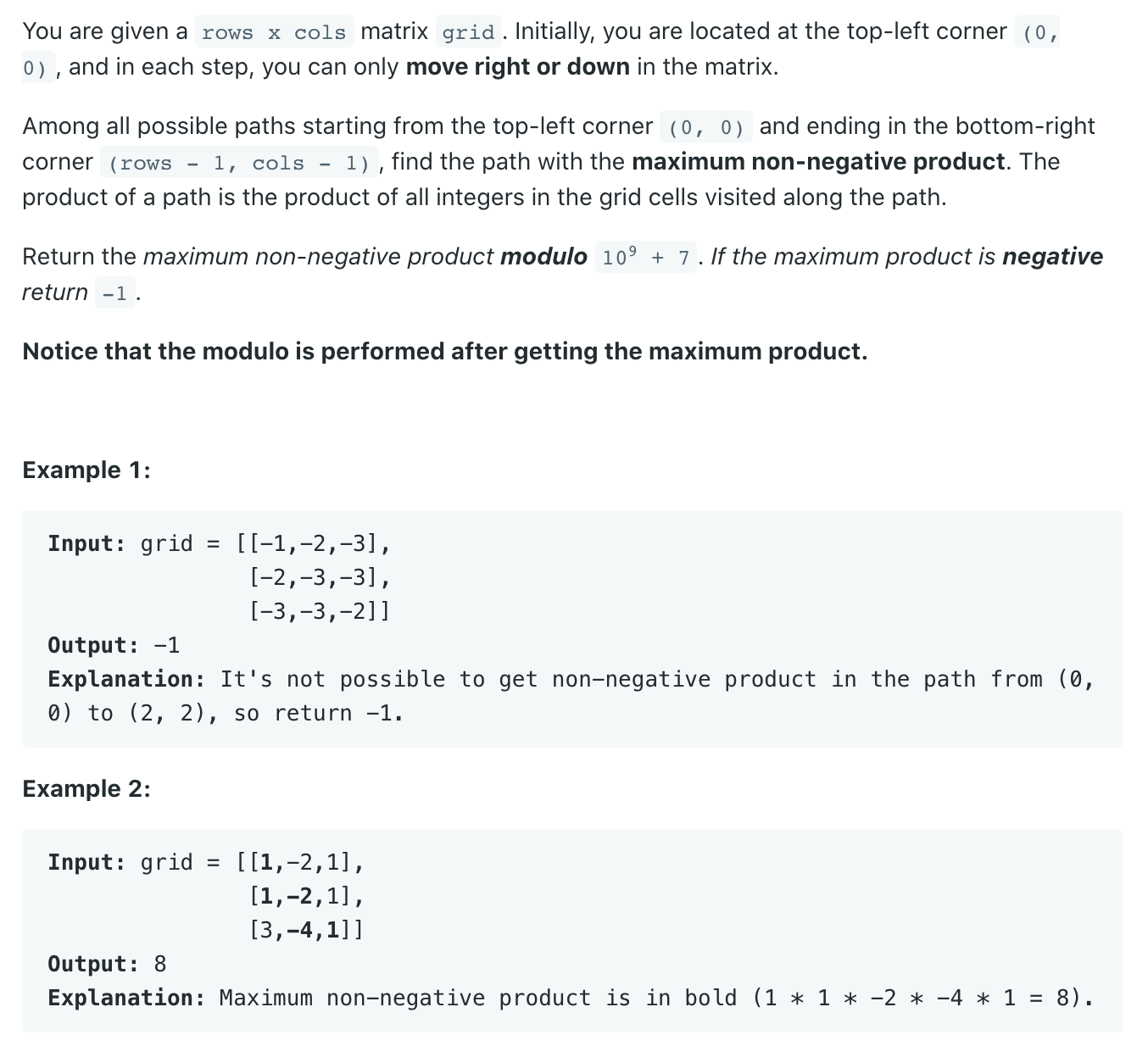
Task: Click the '10⁹ + 7' modulo code
Action: coord(646,258)
